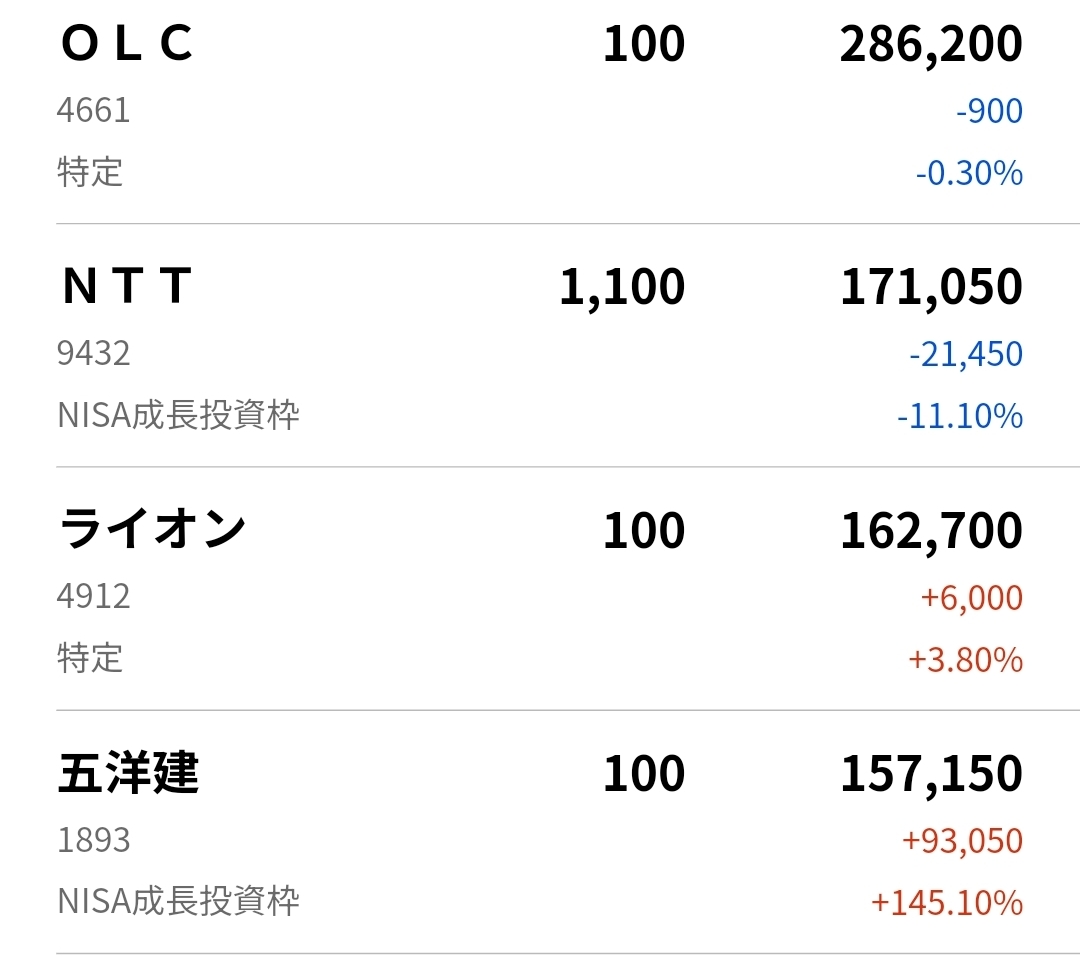1080x961 pixels.
Task: Tap the ライオン stock code 4912
Action: (x=94, y=597)
